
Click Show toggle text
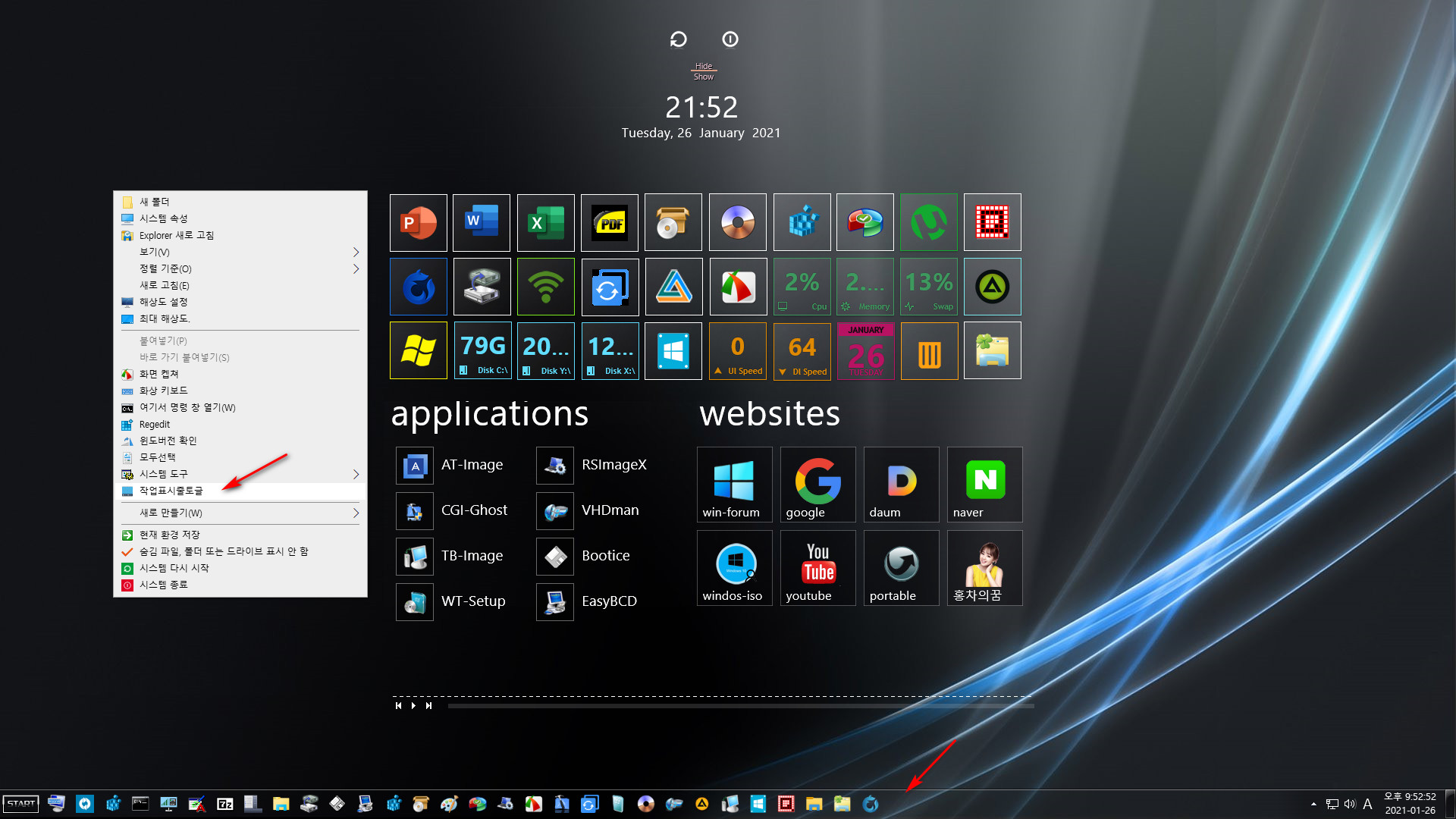click(704, 77)
